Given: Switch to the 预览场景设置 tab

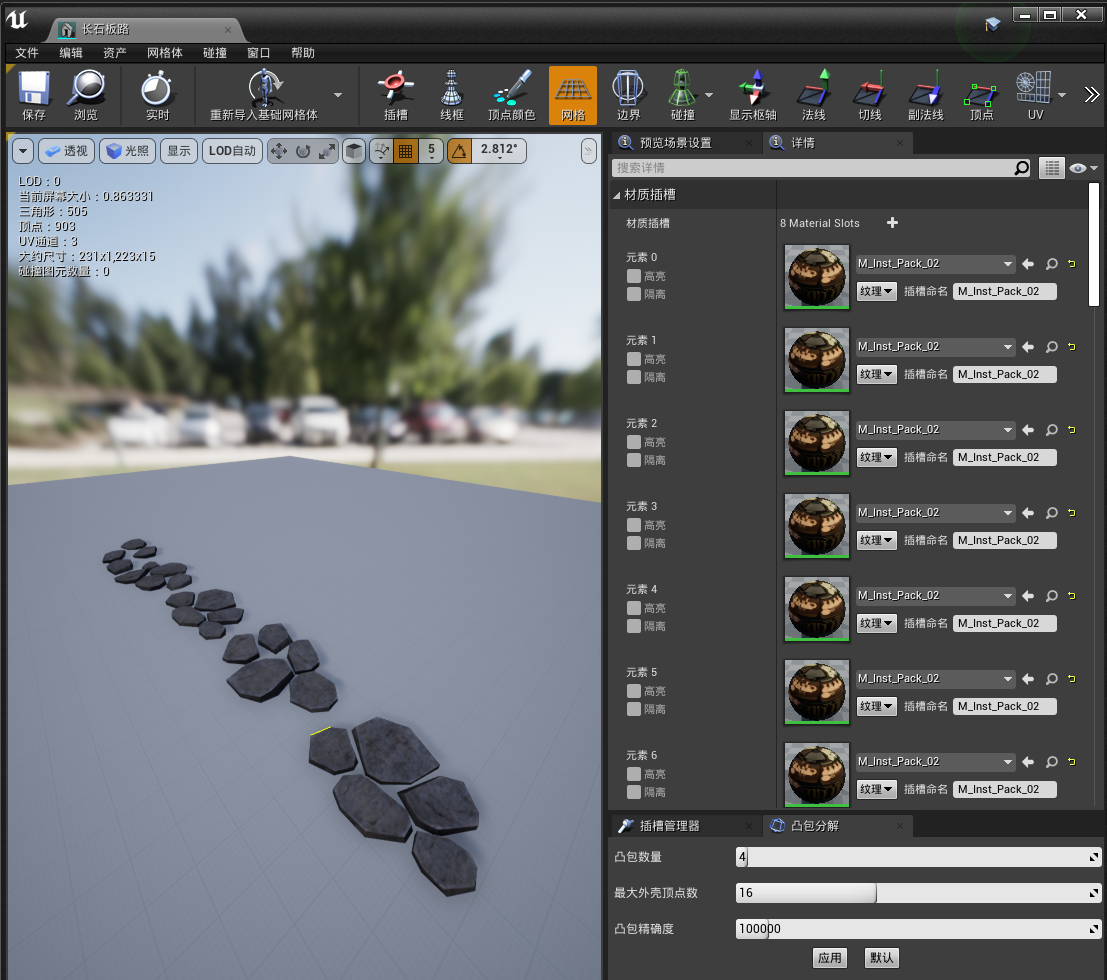Looking at the screenshot, I should 675,143.
